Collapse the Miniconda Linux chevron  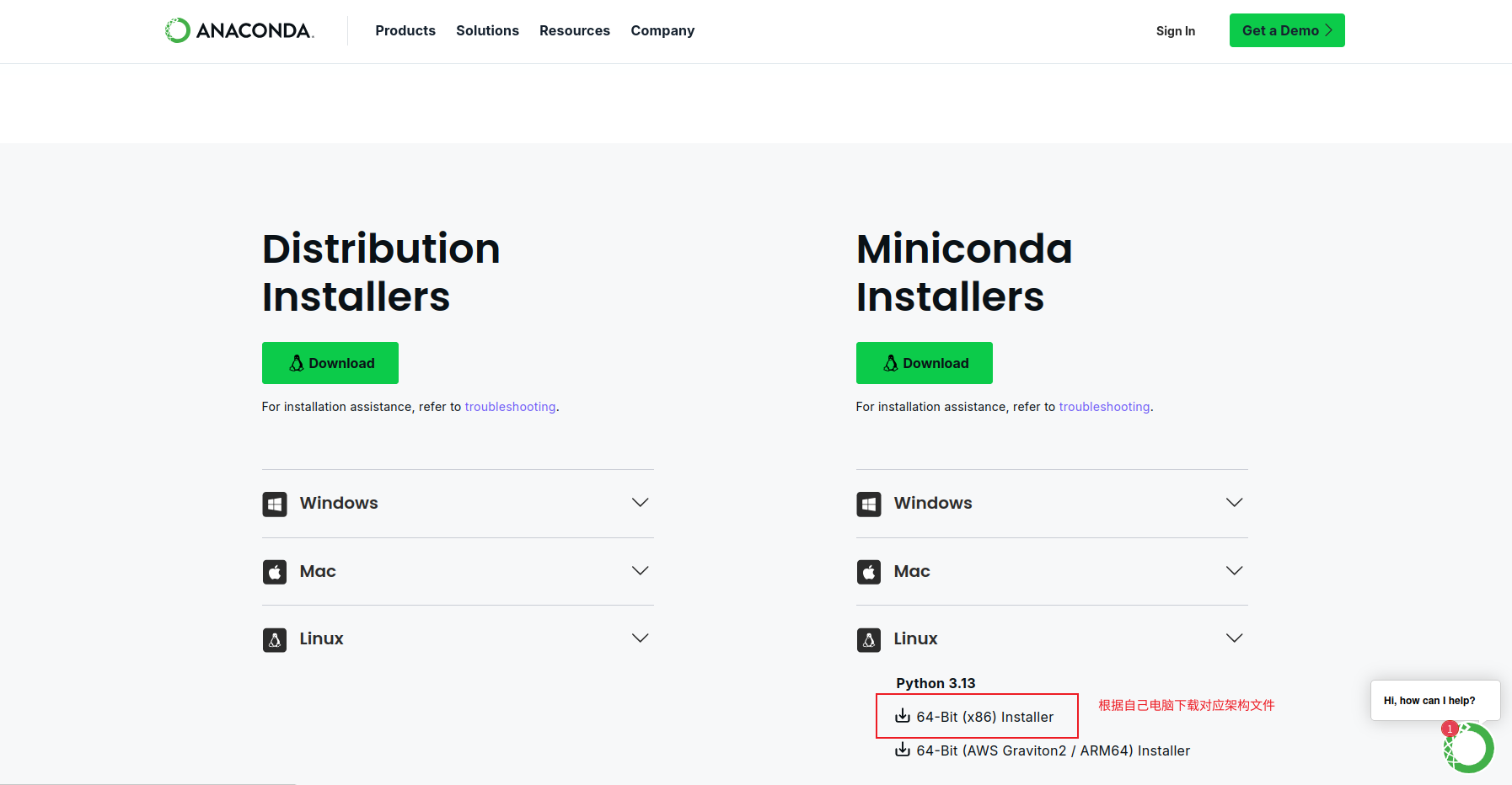1235,638
